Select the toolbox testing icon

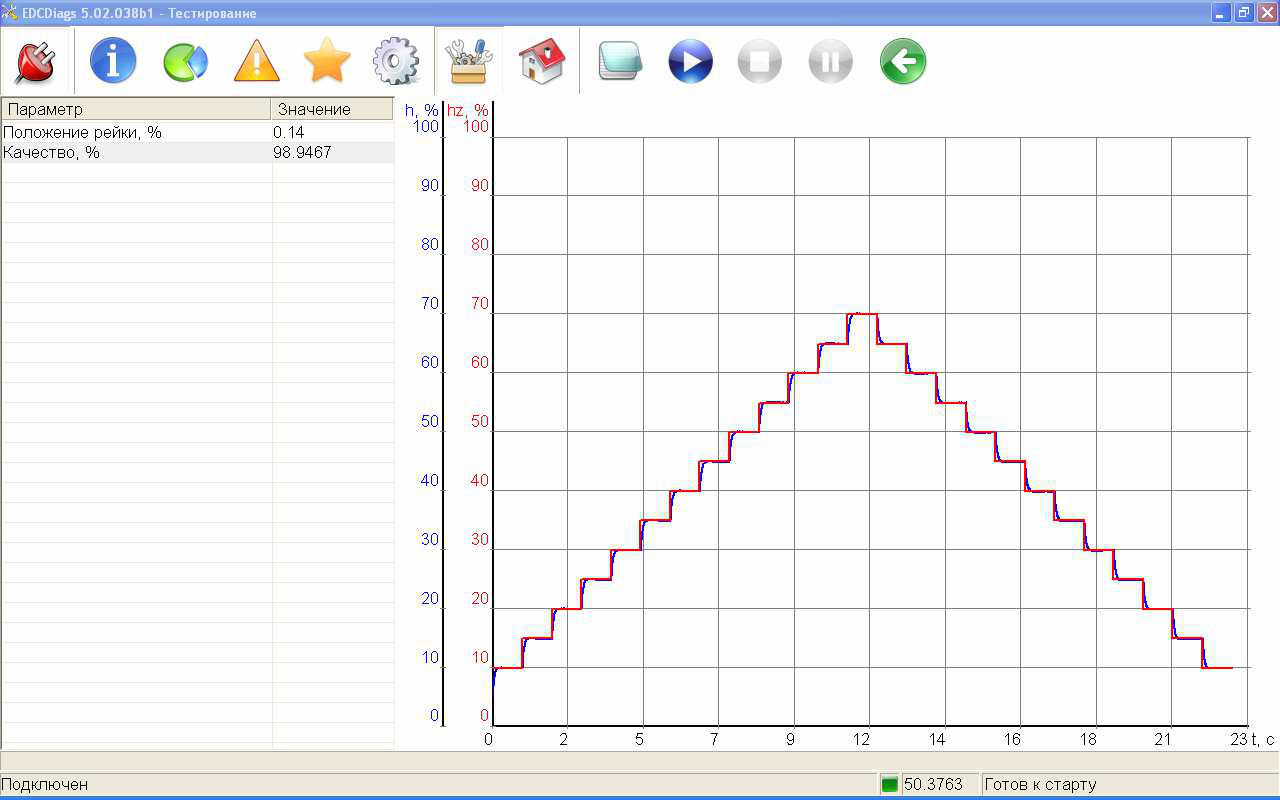tap(469, 62)
